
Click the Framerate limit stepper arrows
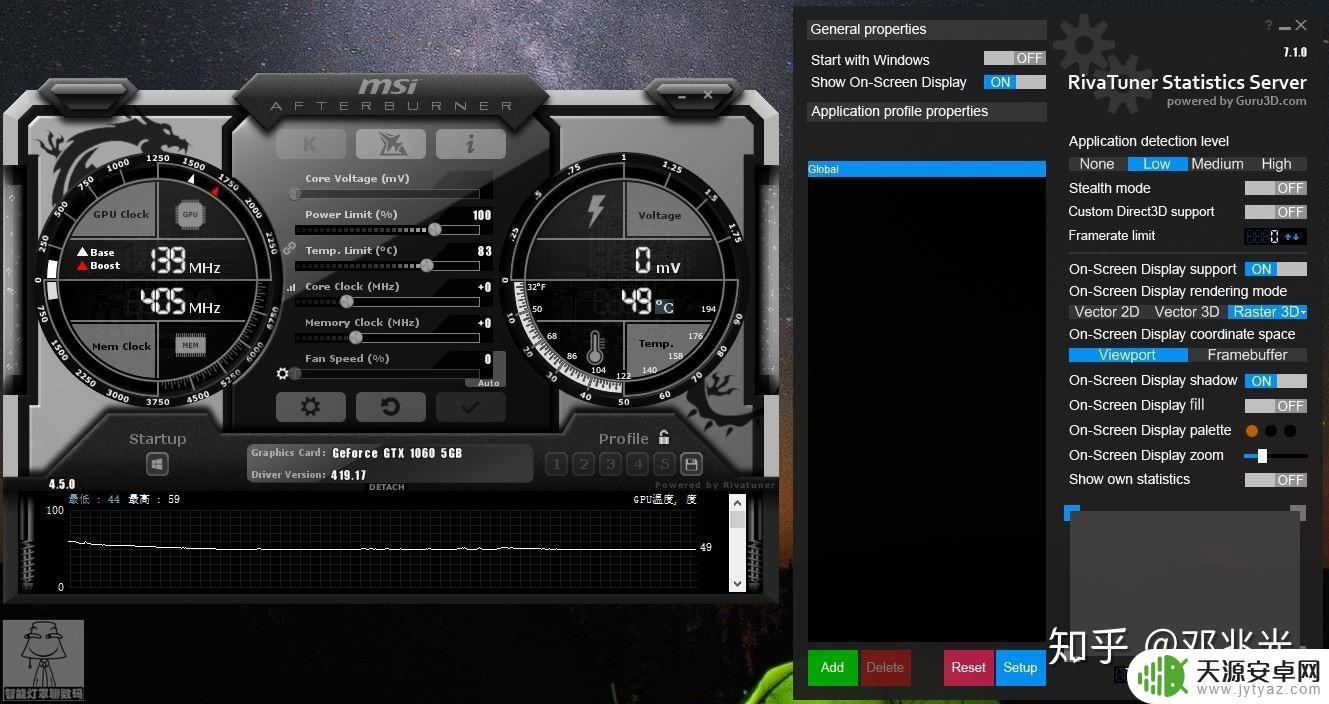click(1293, 237)
